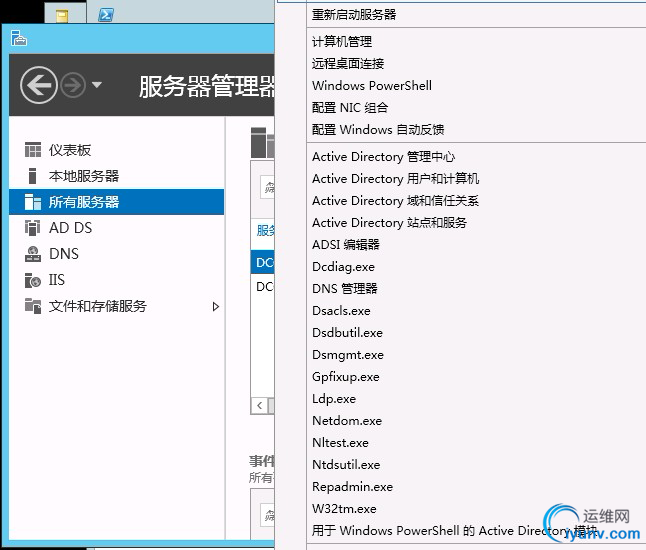Click the 文件和存储服务 icon

[x=33, y=306]
